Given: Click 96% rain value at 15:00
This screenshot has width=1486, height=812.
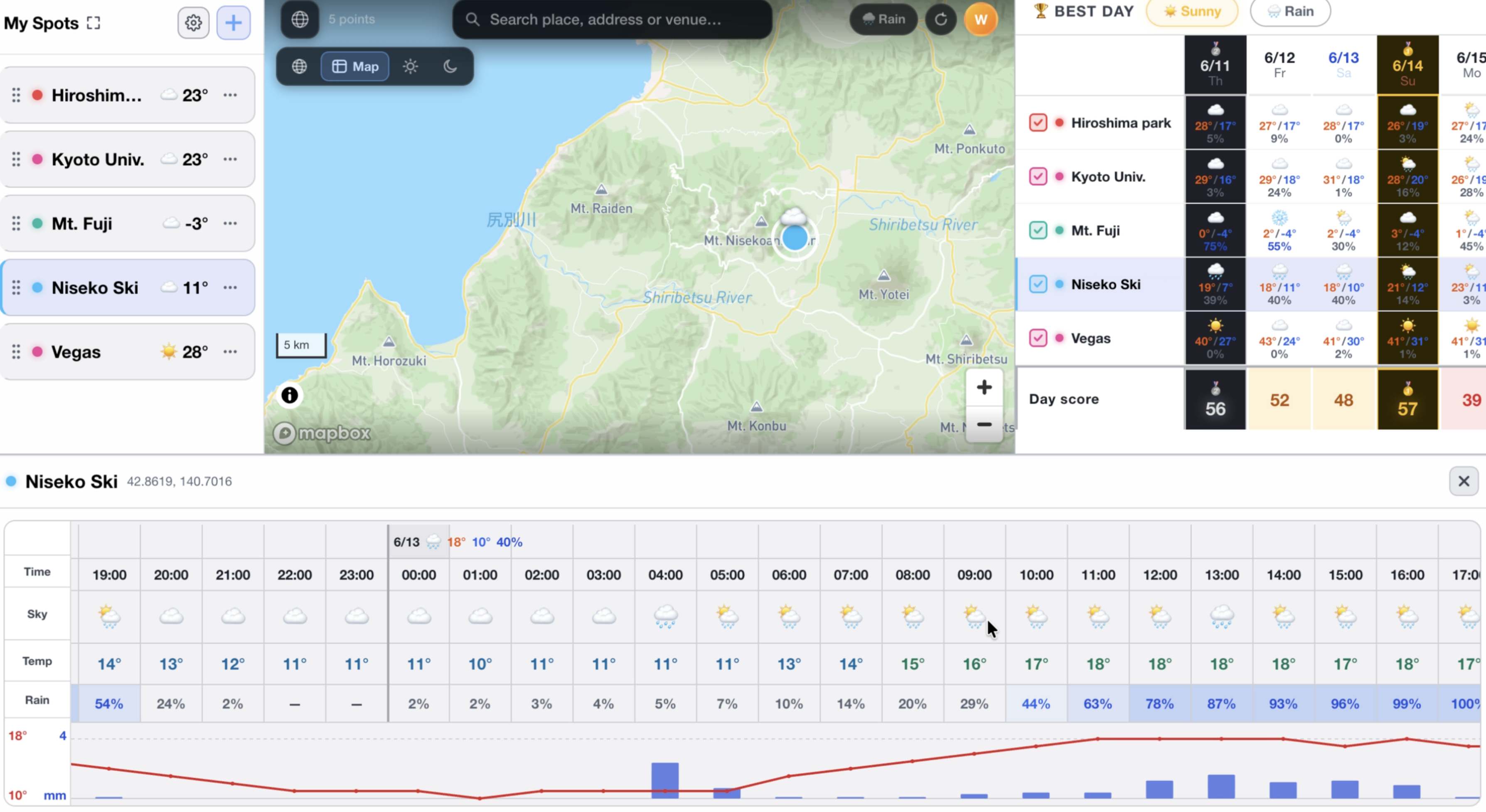Looking at the screenshot, I should (x=1345, y=704).
